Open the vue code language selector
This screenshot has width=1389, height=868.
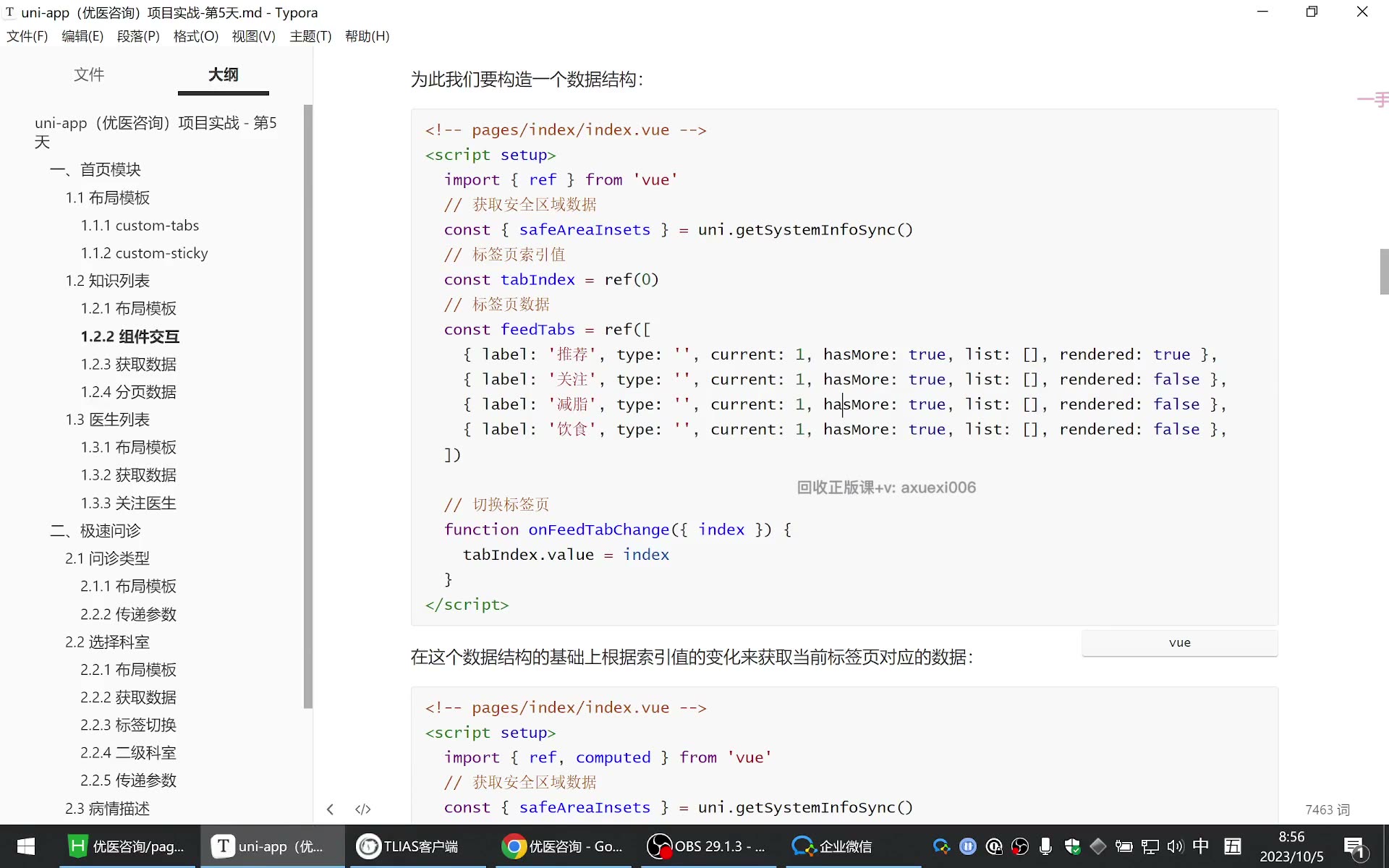[x=1179, y=642]
